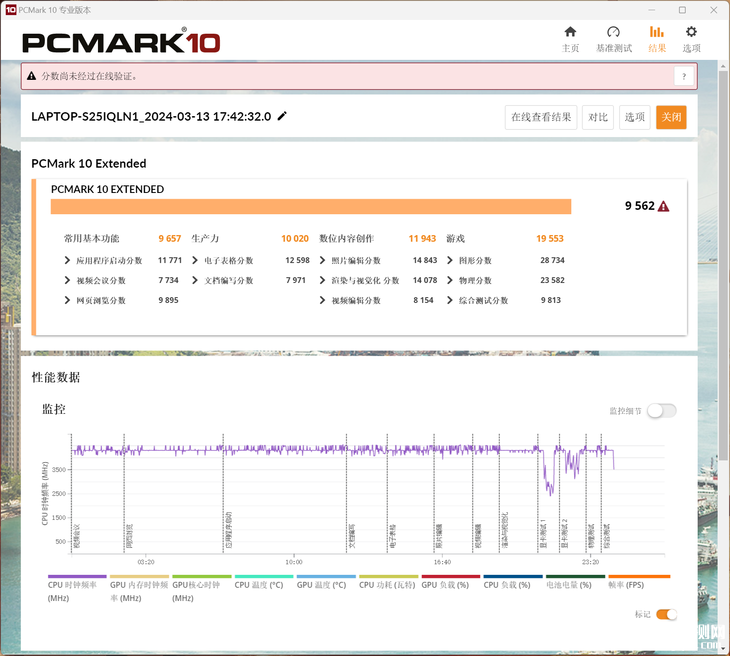Click the 电子表格 marker in chart
Image resolution: width=730 pixels, height=656 pixels.
click(x=388, y=494)
